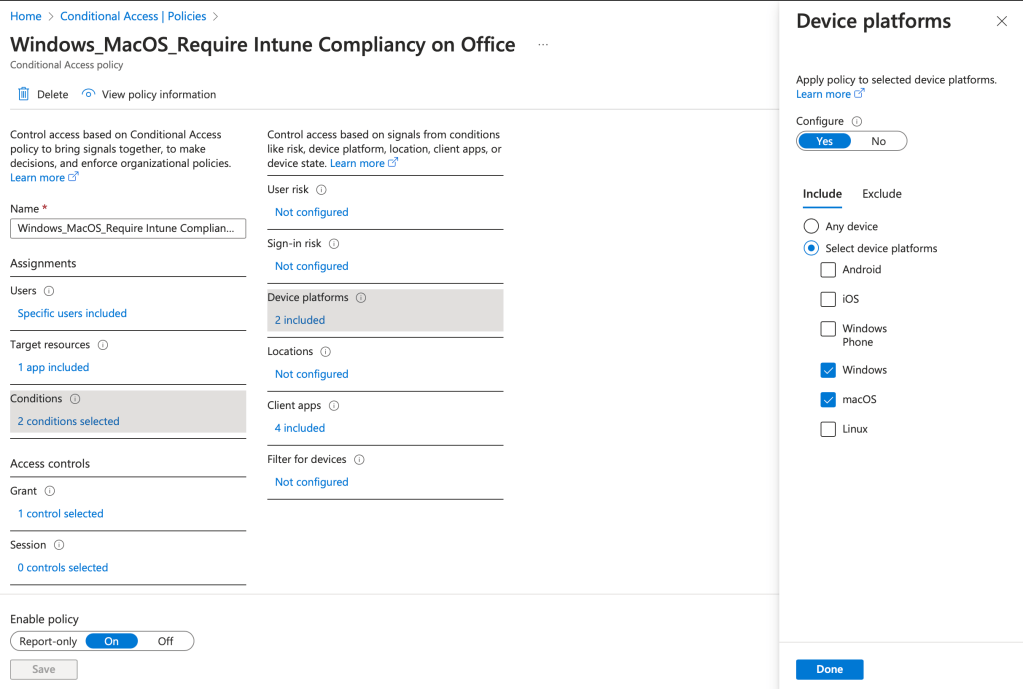Enable the Linux platform checkbox
1023x689 pixels.
828,429
